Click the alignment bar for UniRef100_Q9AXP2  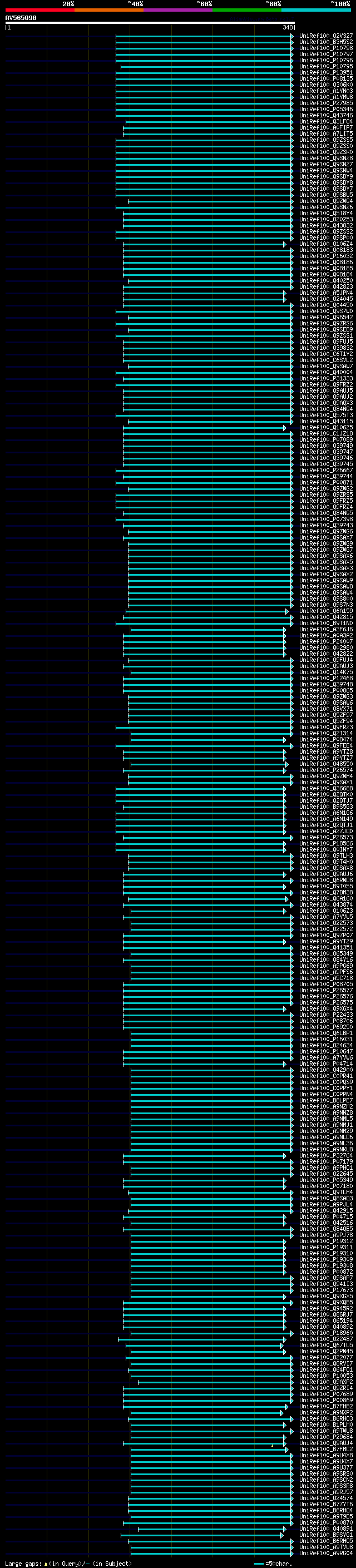215,1382
